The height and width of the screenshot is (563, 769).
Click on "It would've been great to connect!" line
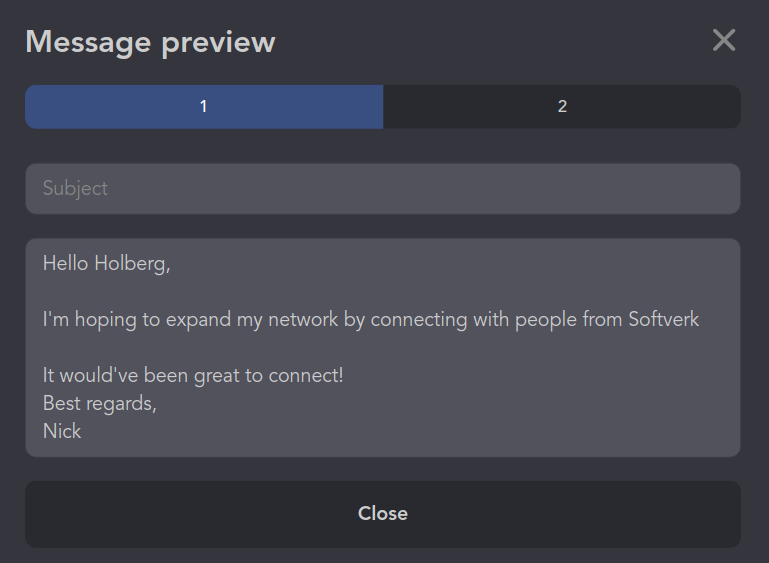(x=193, y=376)
